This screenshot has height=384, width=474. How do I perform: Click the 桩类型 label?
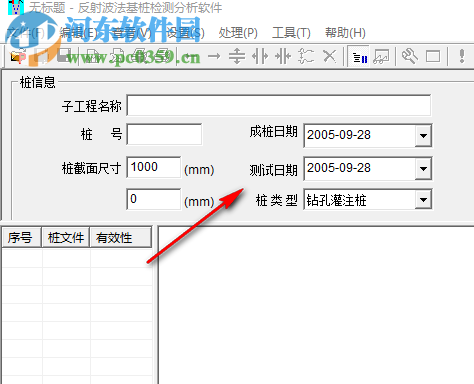click(276, 200)
